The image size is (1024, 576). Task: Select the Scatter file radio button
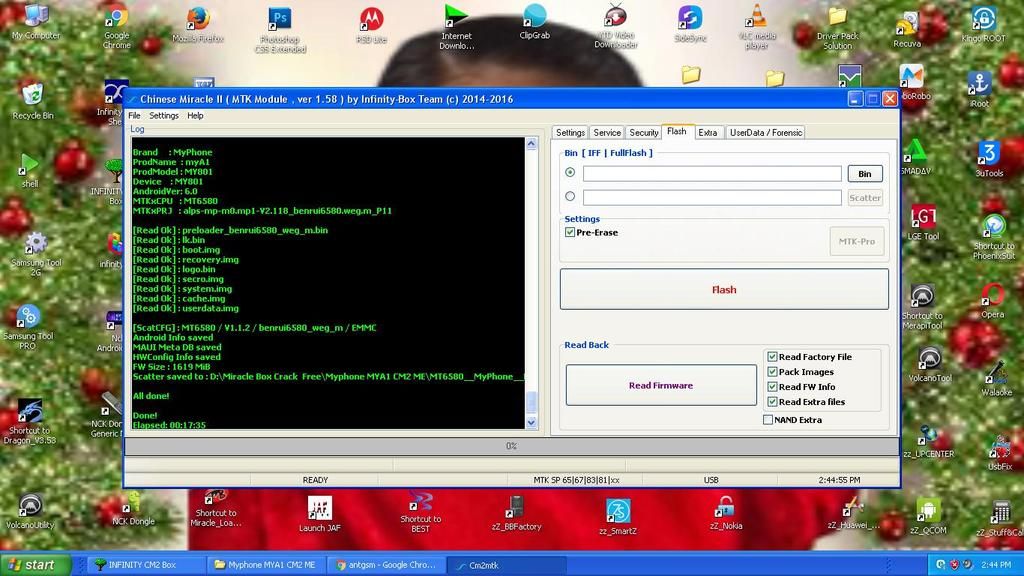[x=570, y=196]
